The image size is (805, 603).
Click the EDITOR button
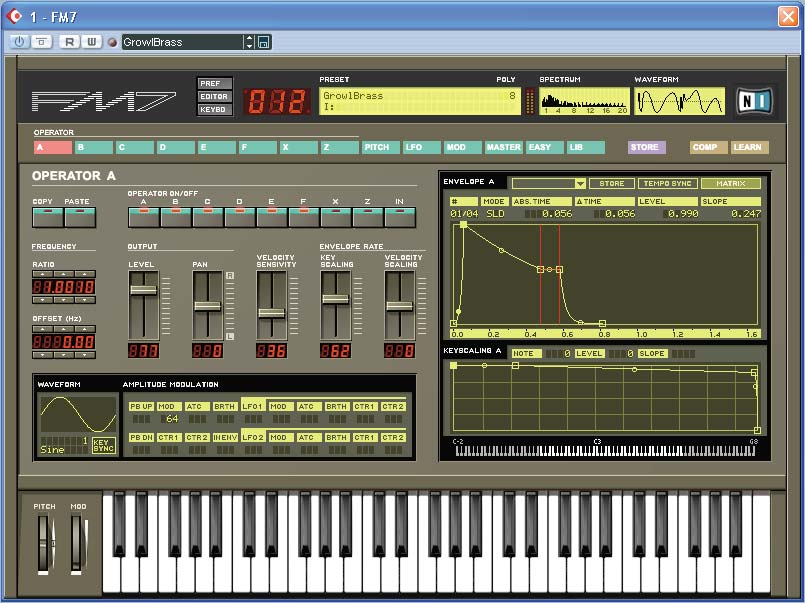215,96
